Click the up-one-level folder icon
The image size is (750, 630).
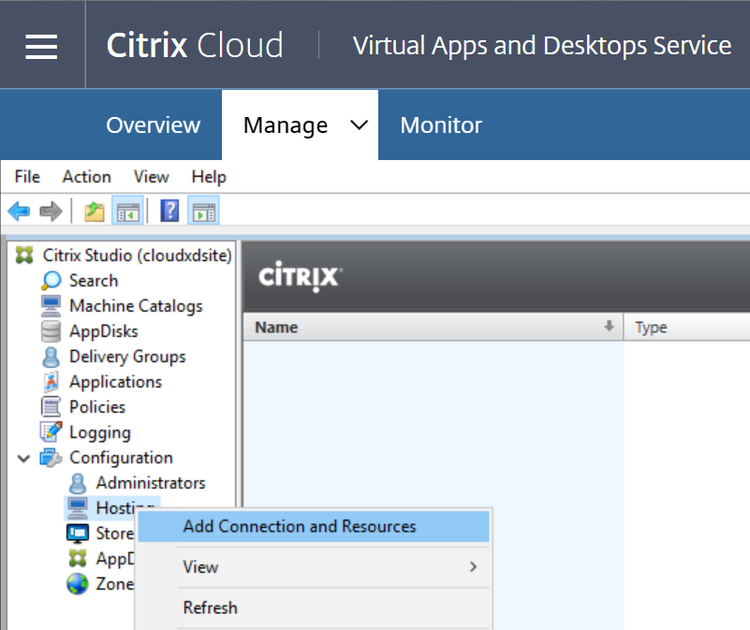point(94,211)
